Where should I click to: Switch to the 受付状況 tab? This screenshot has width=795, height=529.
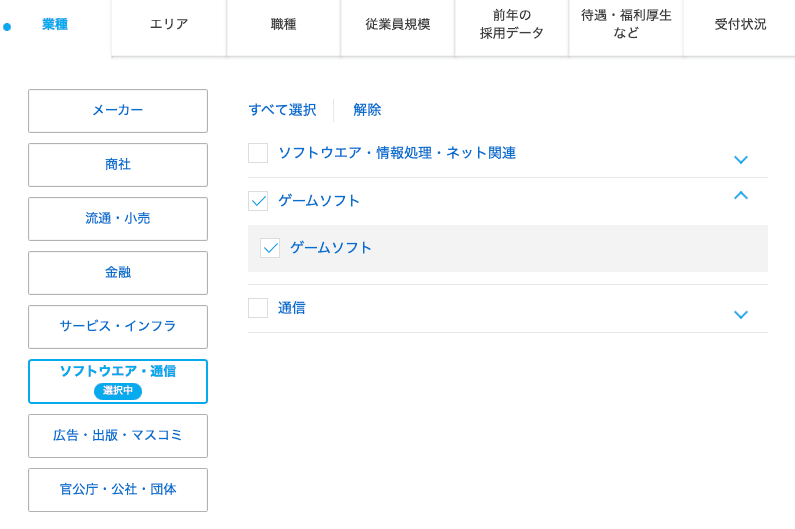(x=740, y=25)
